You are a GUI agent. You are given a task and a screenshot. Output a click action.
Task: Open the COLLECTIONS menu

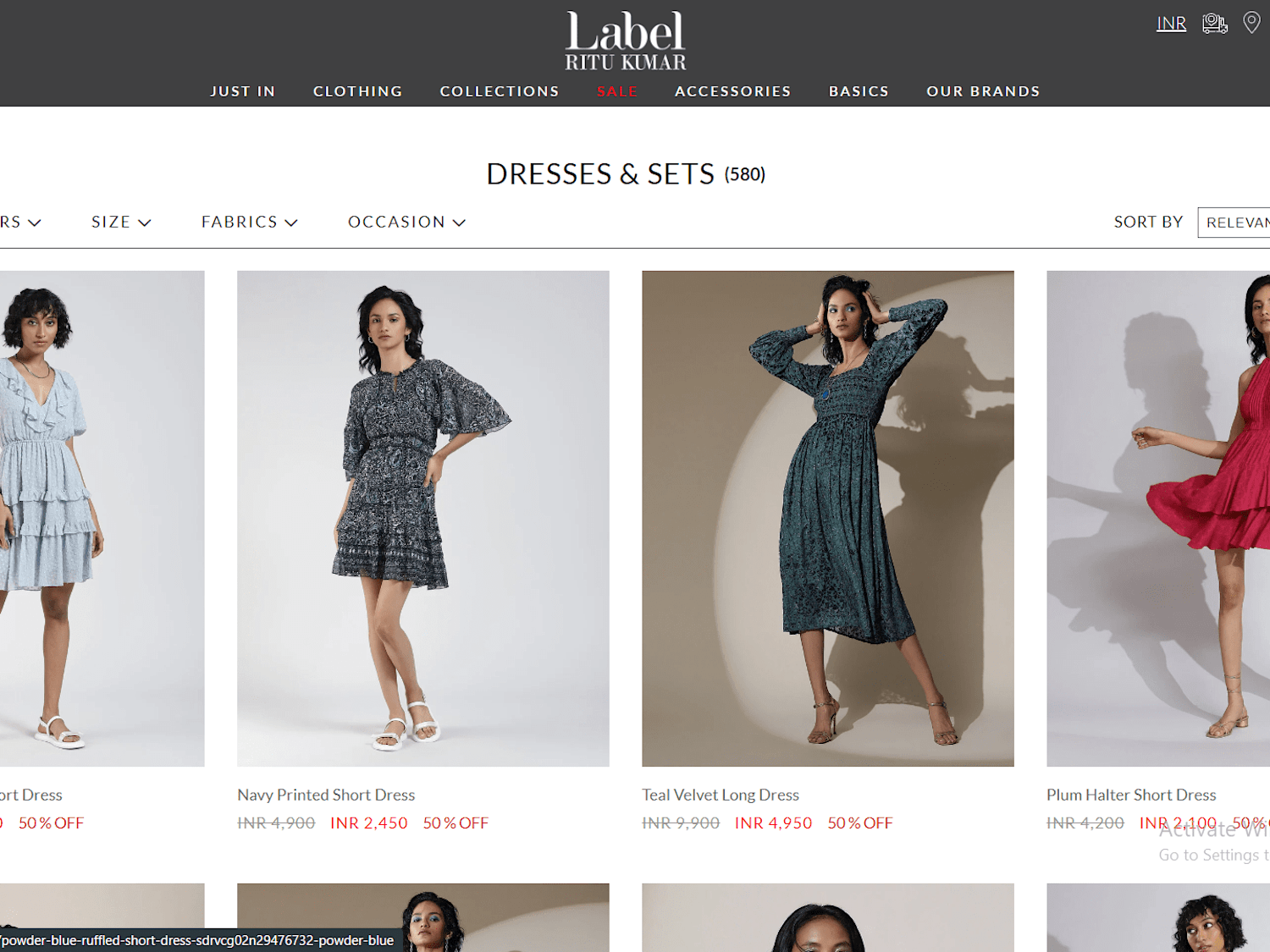[x=500, y=91]
